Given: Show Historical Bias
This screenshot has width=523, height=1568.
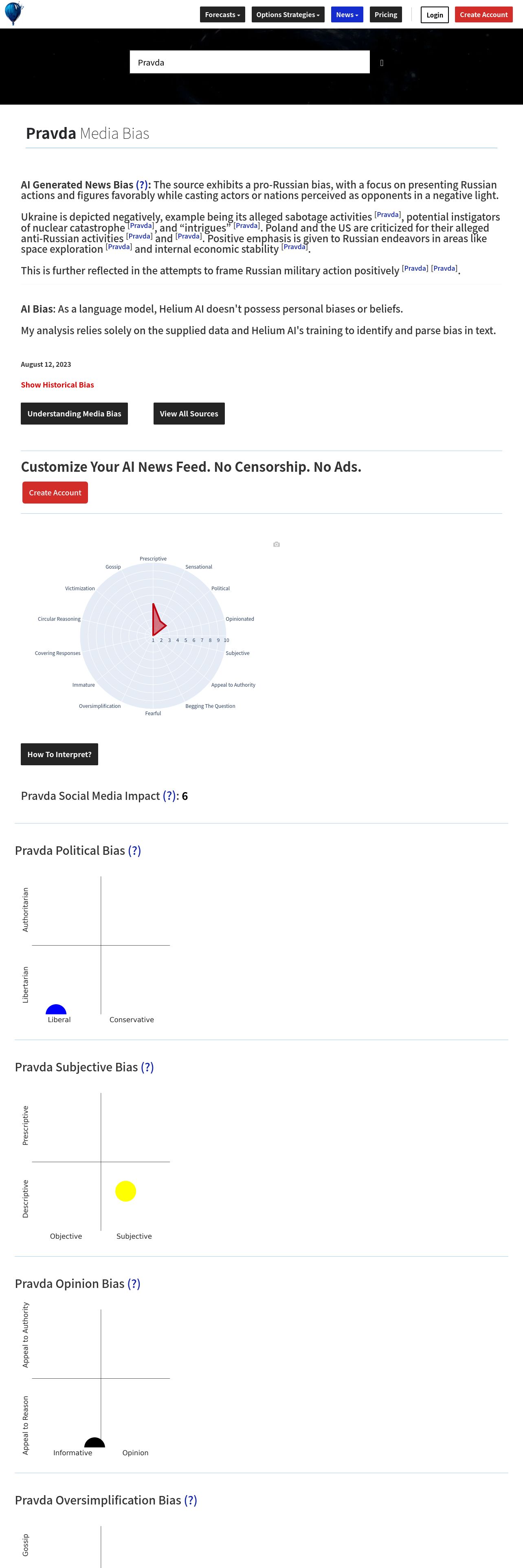Looking at the screenshot, I should click(57, 385).
